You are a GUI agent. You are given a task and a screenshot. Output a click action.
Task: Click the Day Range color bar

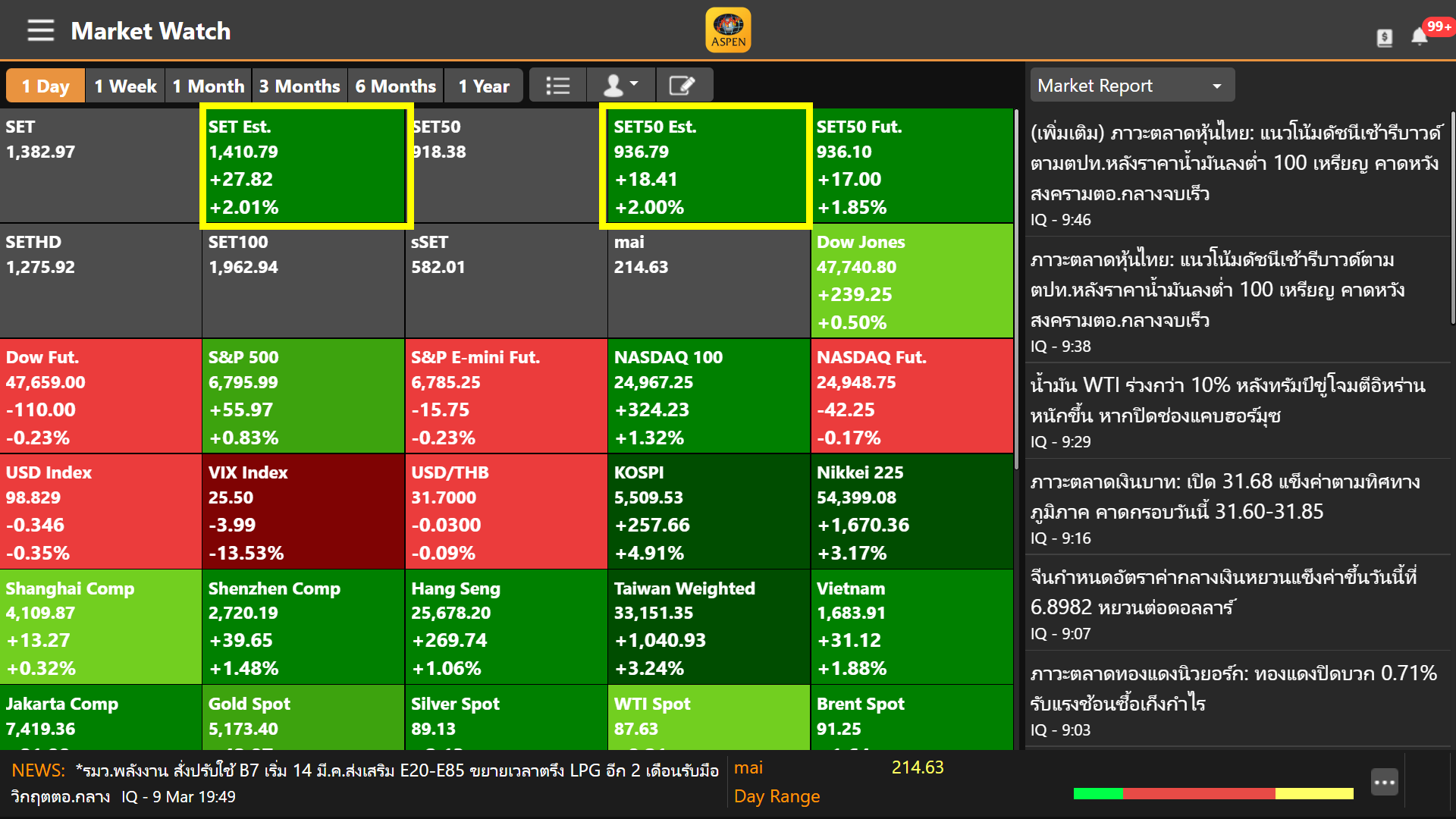coord(1213,793)
